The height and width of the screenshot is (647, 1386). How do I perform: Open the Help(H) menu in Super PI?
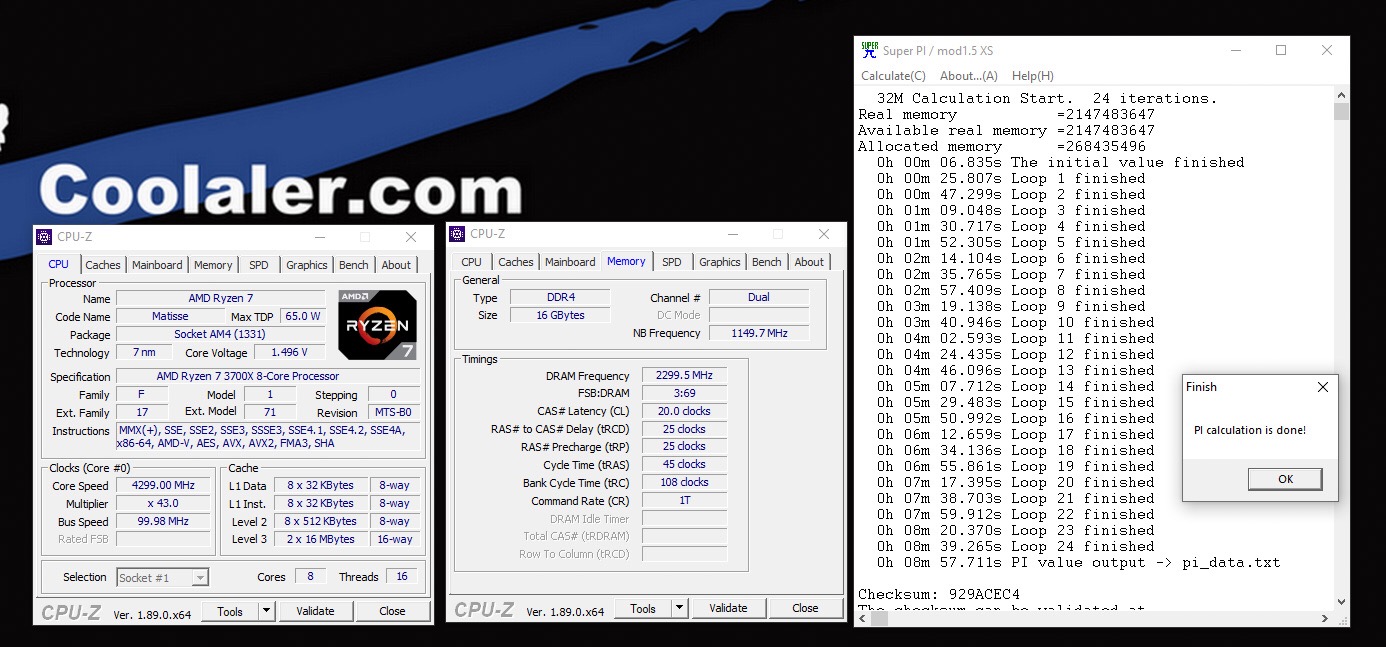1033,76
